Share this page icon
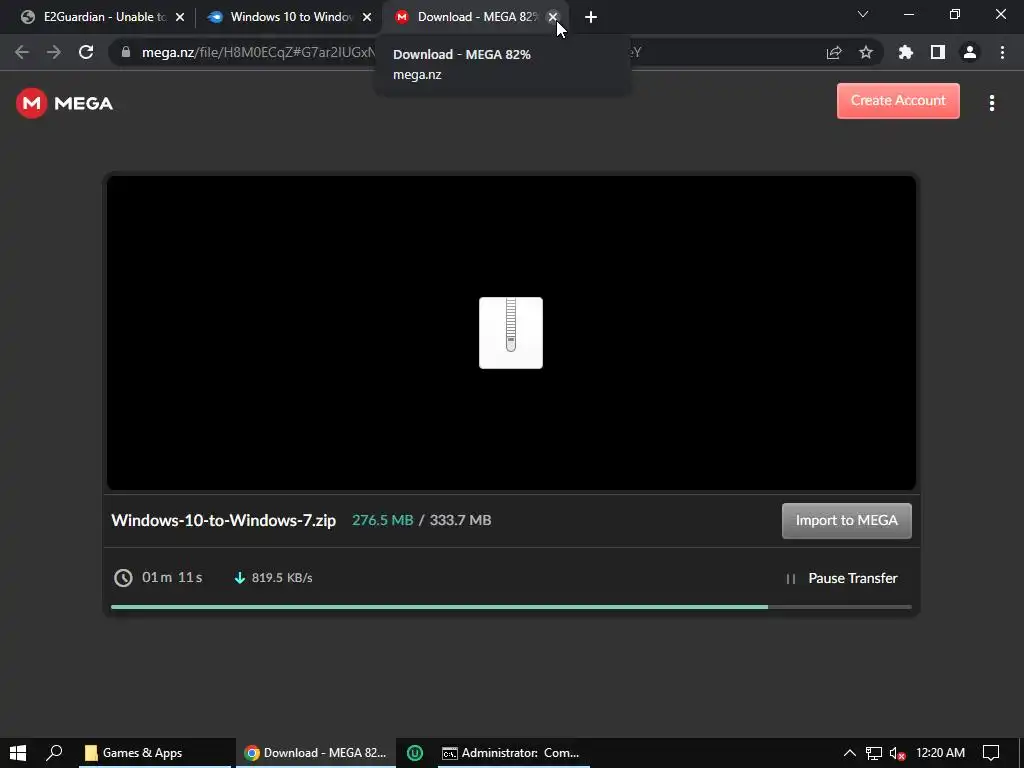Image resolution: width=1024 pixels, height=768 pixels. coord(834,52)
